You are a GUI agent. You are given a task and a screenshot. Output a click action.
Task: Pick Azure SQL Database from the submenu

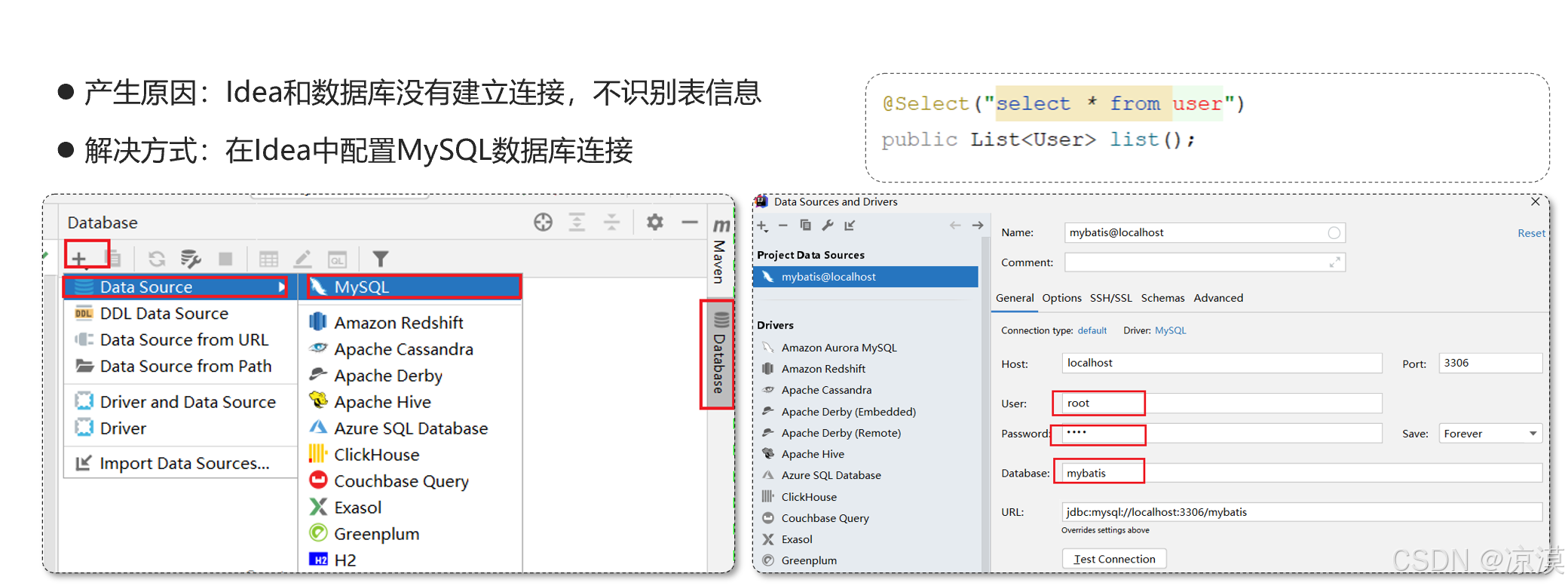411,428
